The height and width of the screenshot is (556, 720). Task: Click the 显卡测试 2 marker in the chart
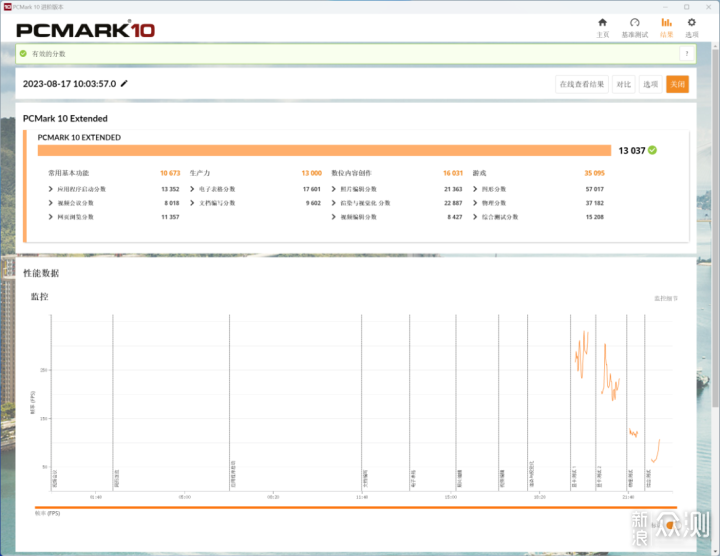pos(599,477)
